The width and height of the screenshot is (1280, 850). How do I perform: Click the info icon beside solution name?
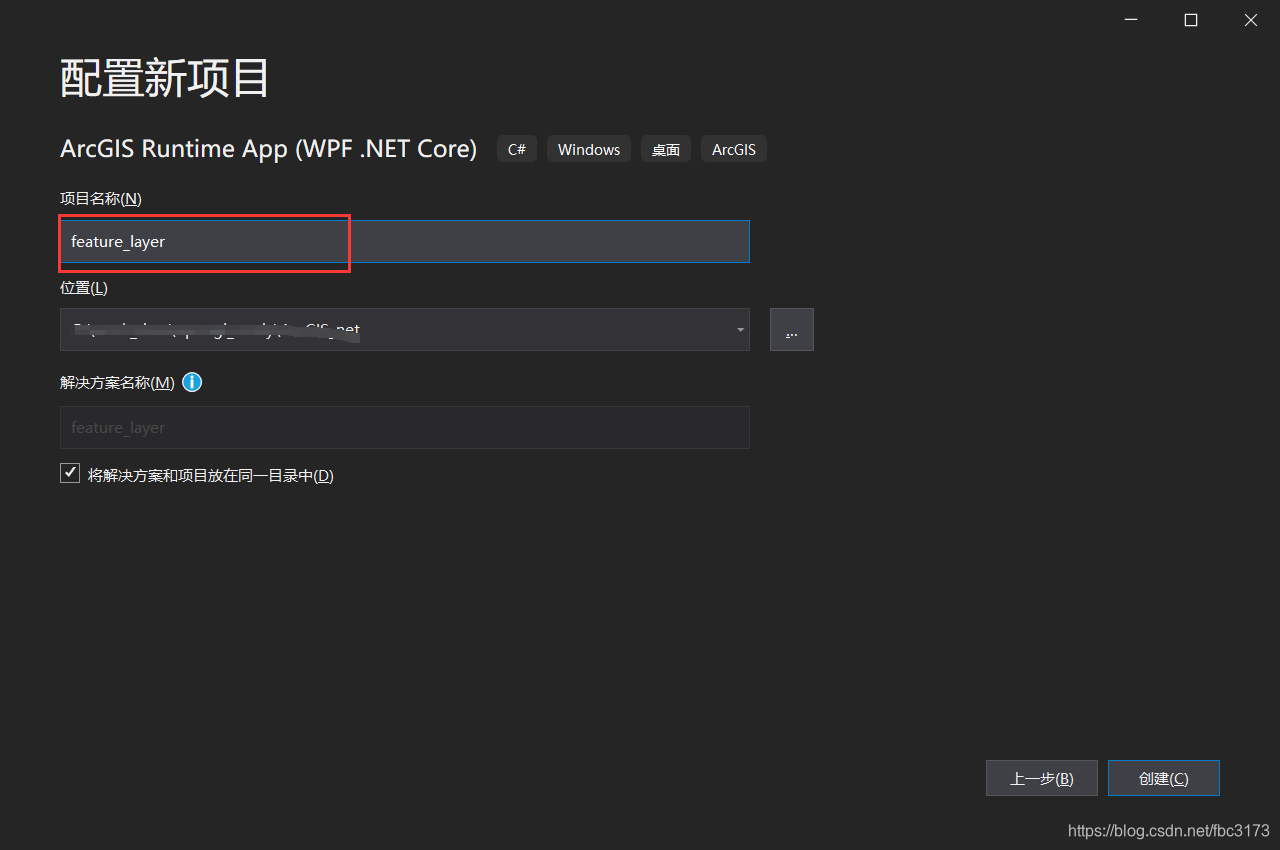click(192, 382)
